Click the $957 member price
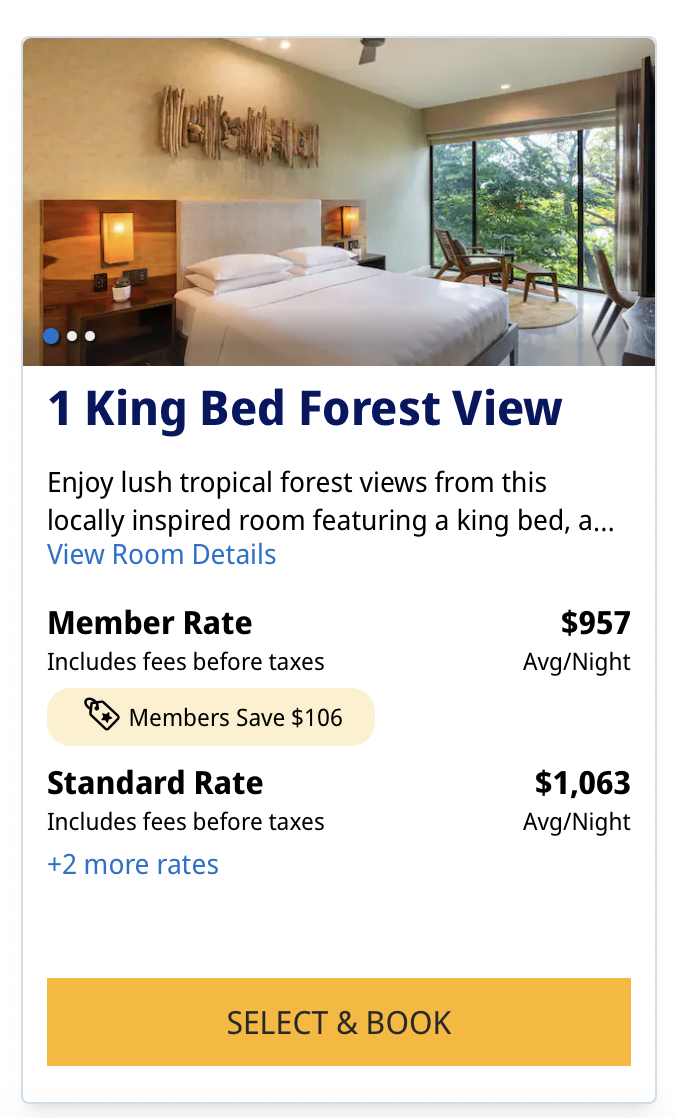Screen dimensions: 674x1118 pyautogui.click(x=595, y=623)
